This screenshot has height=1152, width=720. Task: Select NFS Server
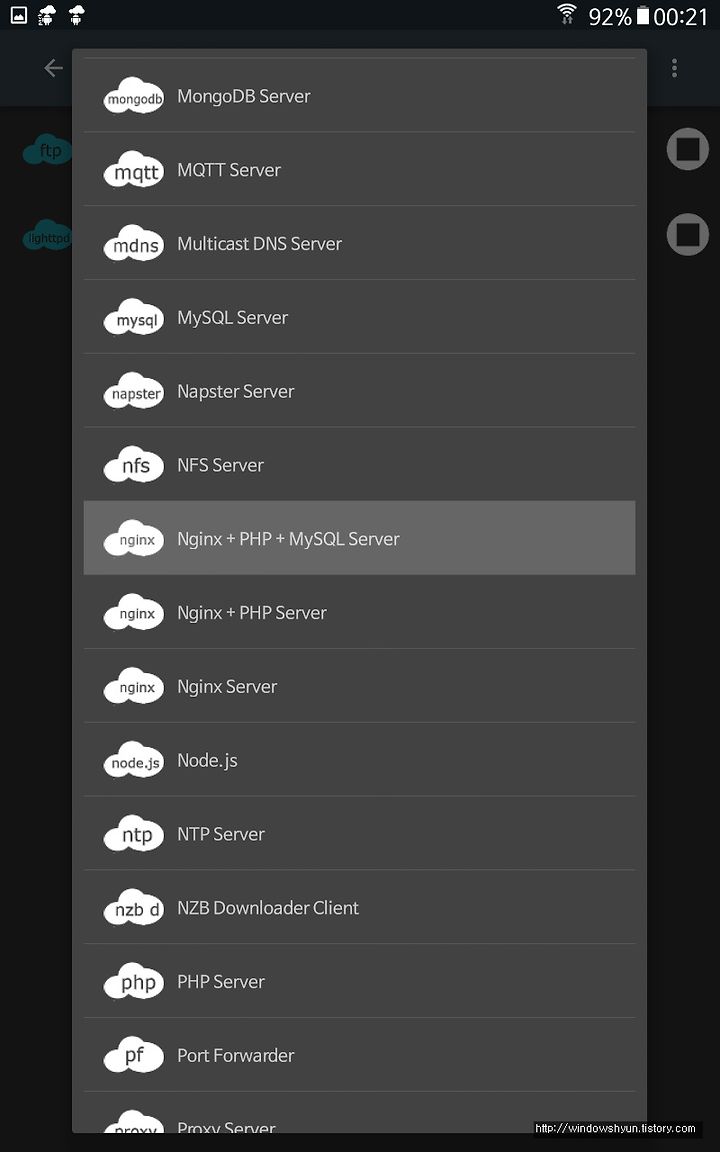(359, 465)
